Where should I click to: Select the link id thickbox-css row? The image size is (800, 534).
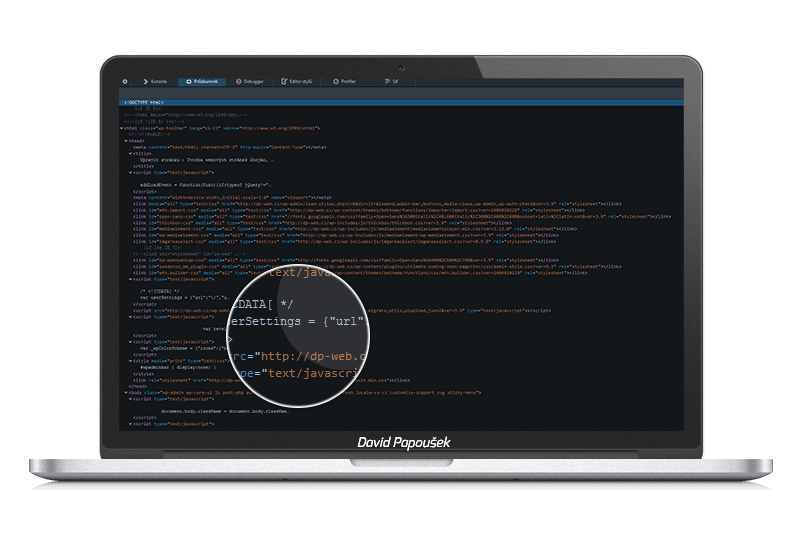click(x=322, y=223)
